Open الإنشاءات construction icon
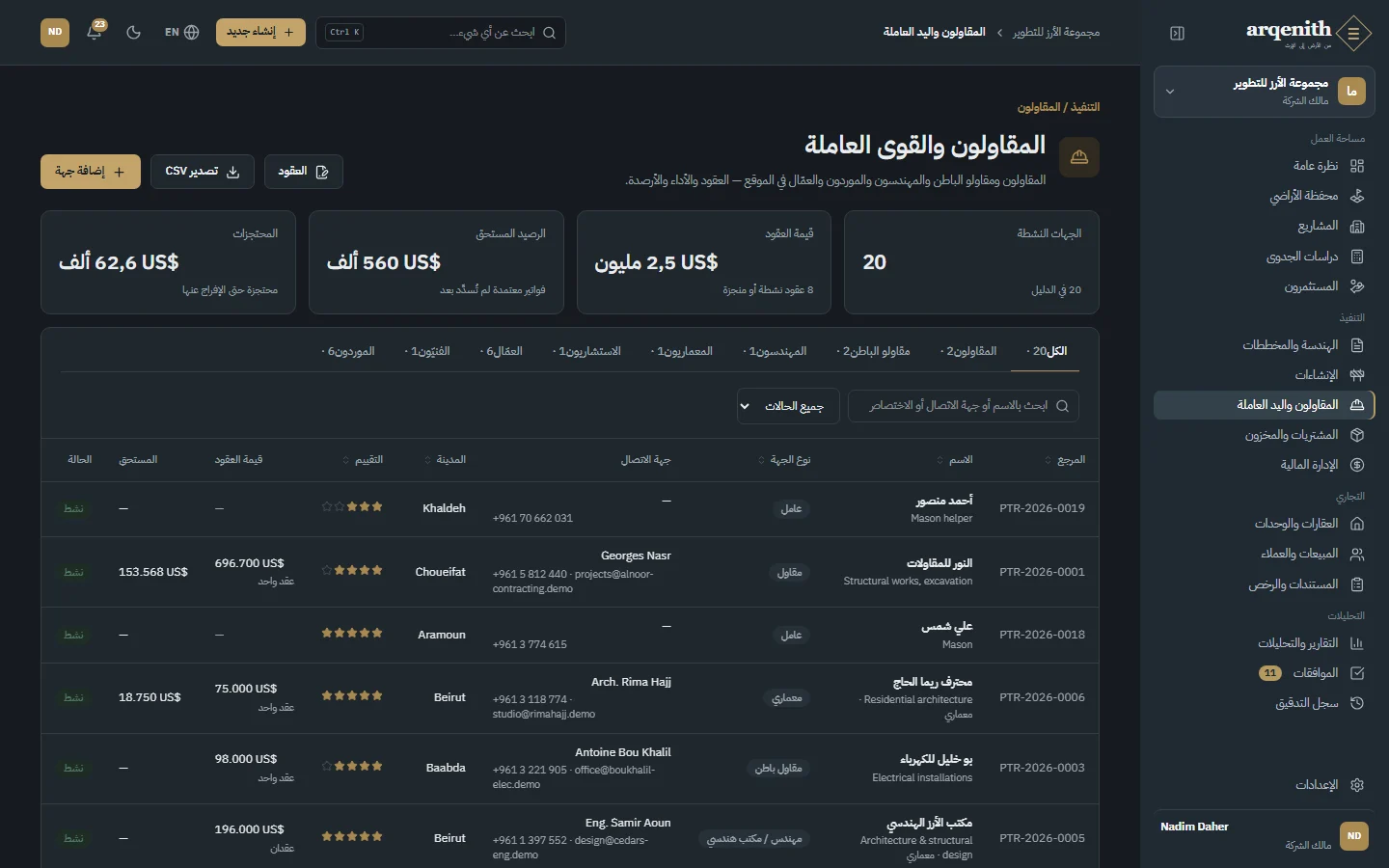Screen dimensions: 1389x868 [x=1357, y=375]
